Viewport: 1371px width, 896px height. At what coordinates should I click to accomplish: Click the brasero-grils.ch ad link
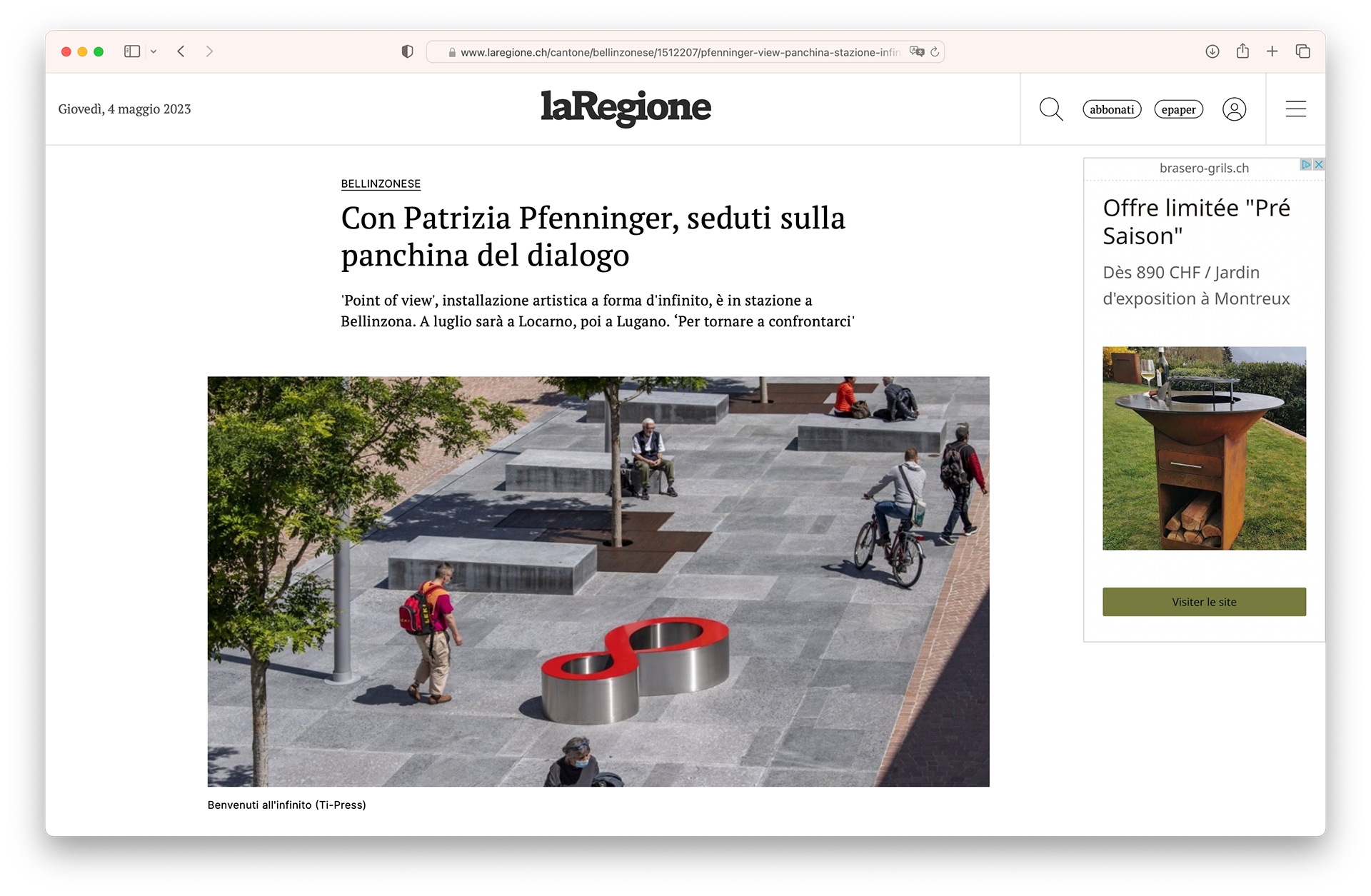(x=1204, y=168)
